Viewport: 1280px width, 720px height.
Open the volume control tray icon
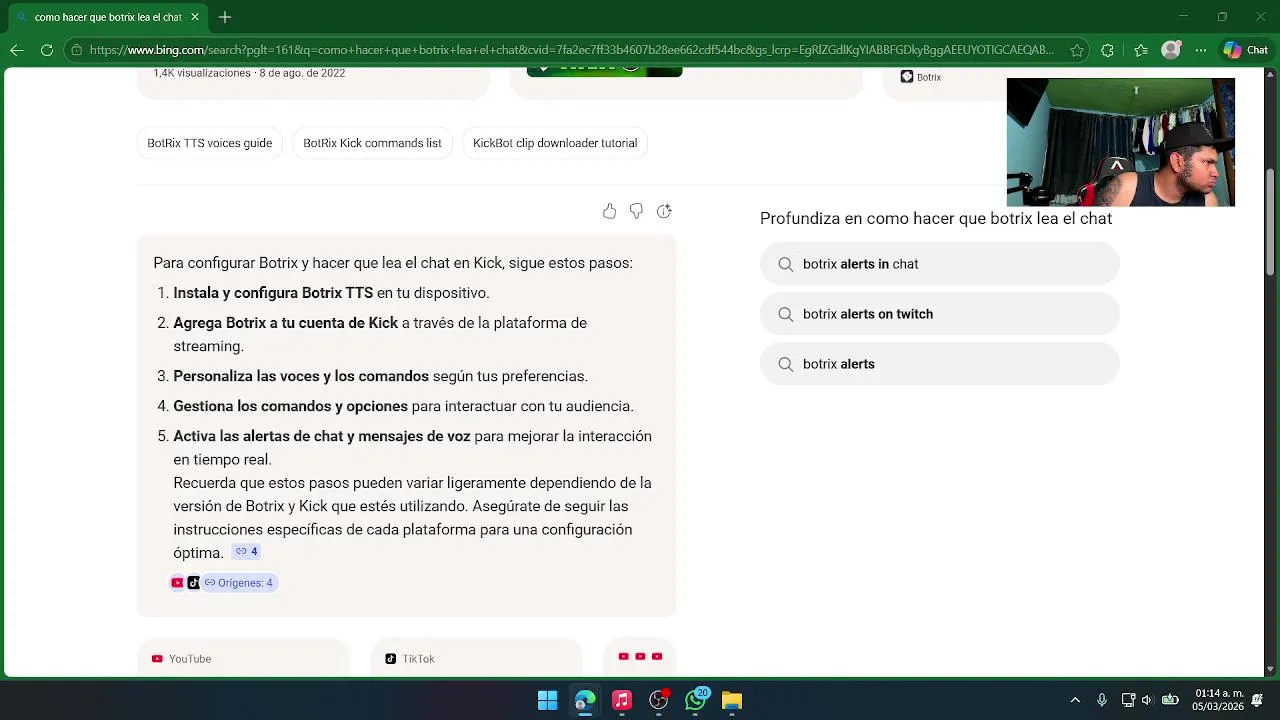click(x=1148, y=700)
